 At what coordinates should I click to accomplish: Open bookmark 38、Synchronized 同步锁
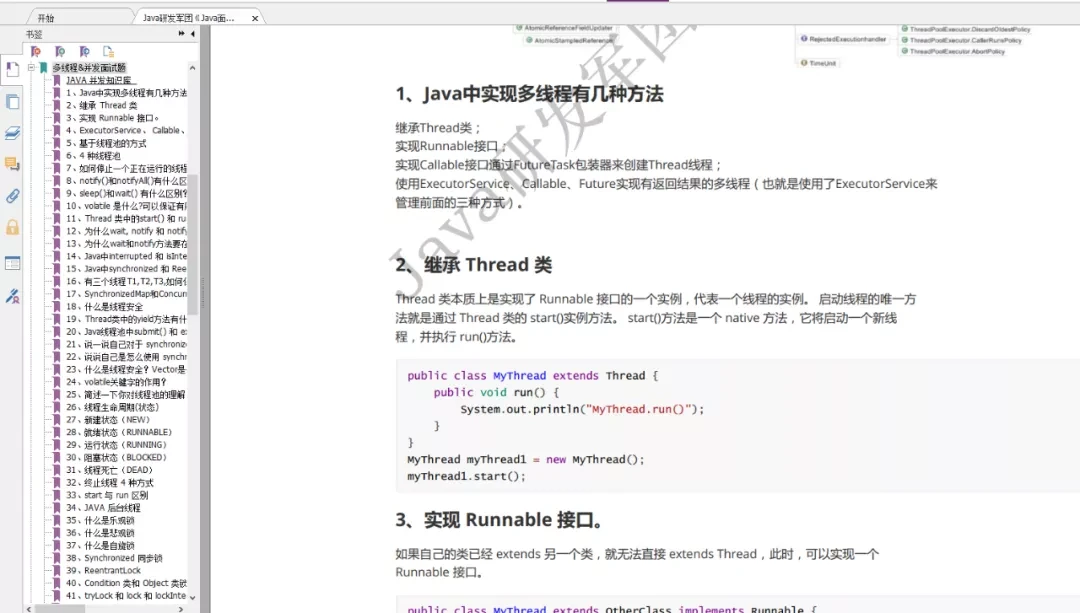pos(114,558)
